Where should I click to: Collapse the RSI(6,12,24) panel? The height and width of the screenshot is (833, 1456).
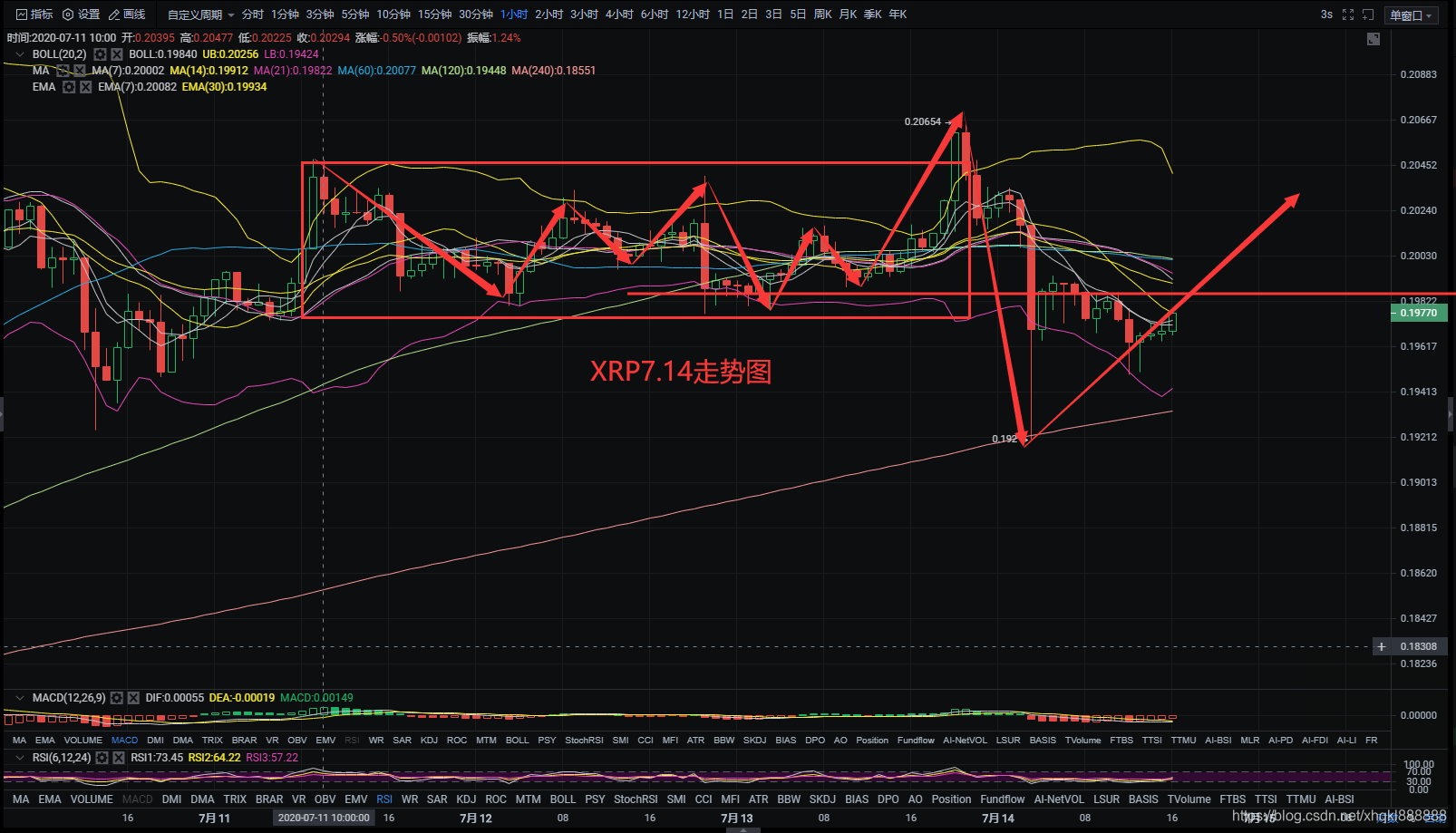point(20,758)
